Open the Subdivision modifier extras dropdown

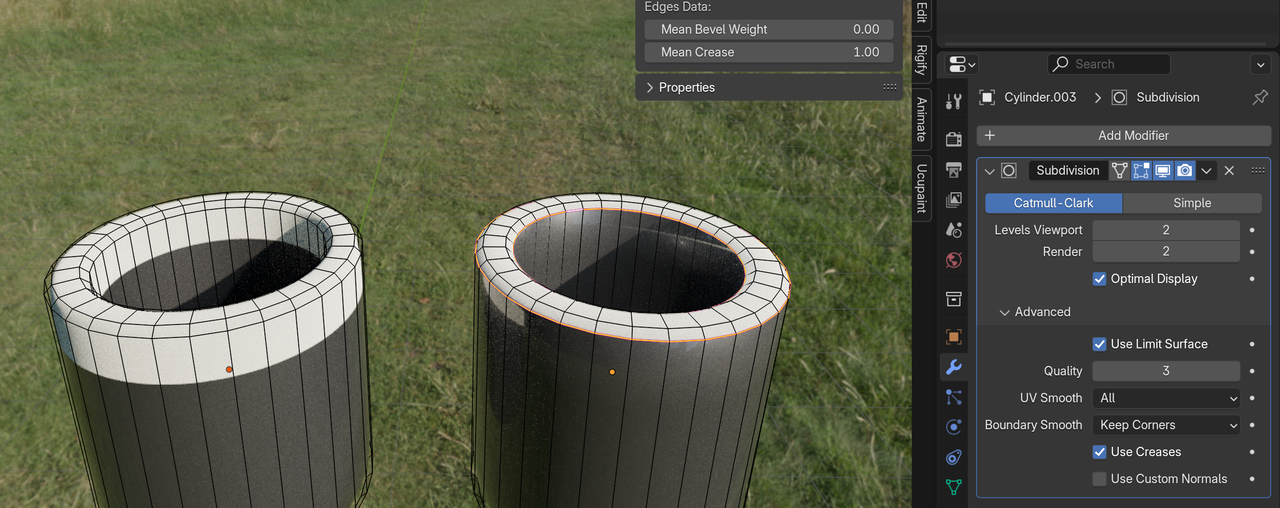1207,171
